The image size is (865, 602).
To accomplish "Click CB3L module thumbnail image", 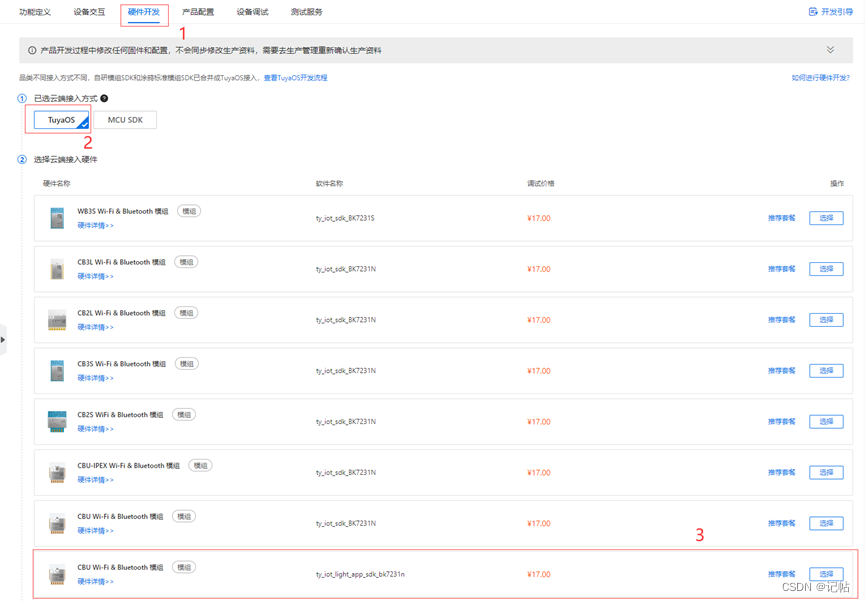I will click(57, 269).
